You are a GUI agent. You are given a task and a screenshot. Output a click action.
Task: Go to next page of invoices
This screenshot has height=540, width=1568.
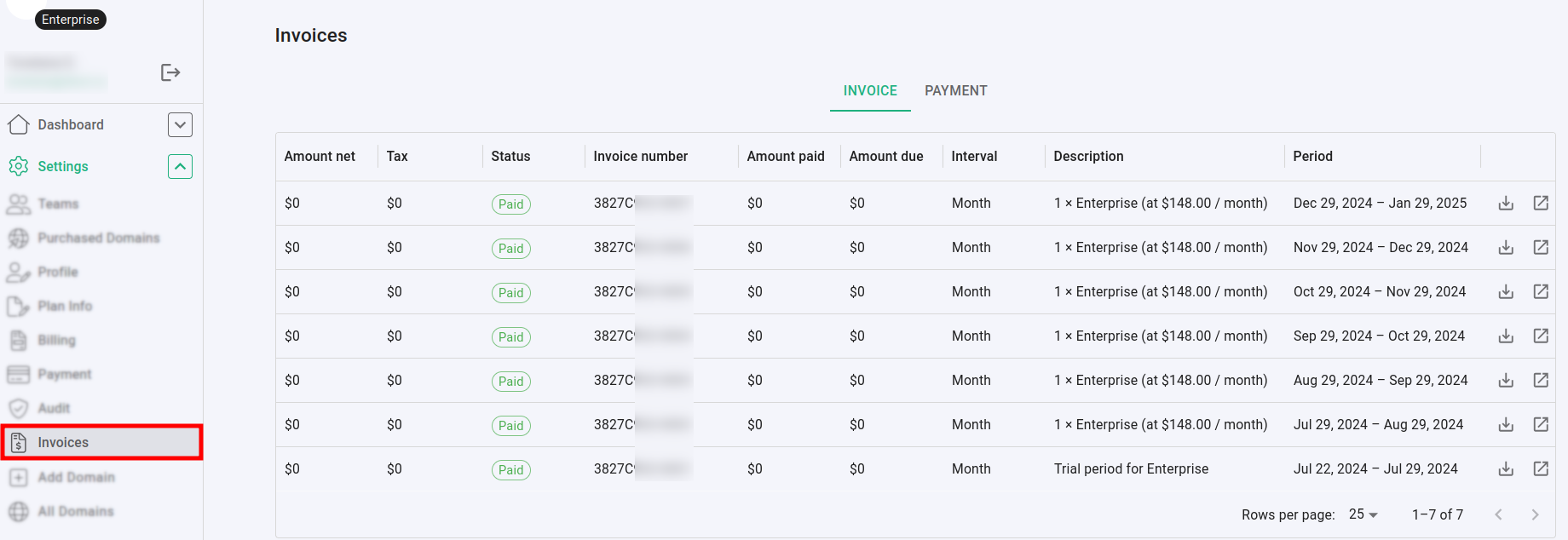pos(1535,514)
